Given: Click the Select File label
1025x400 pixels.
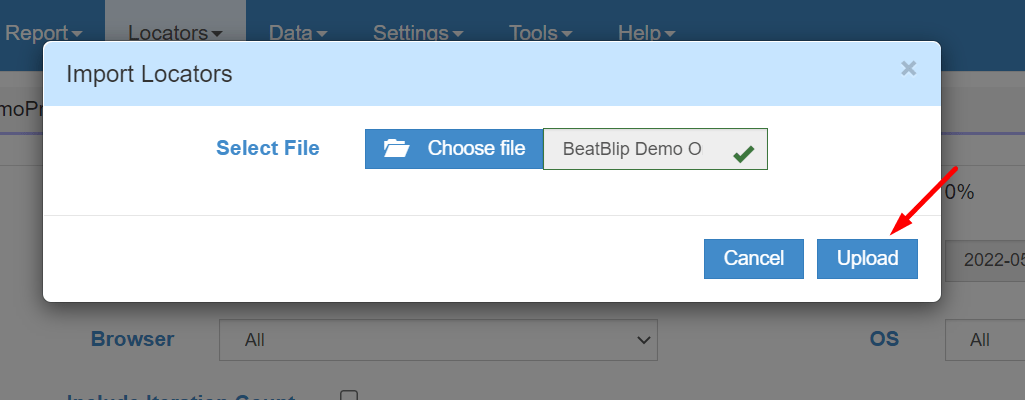Looking at the screenshot, I should click(x=268, y=148).
